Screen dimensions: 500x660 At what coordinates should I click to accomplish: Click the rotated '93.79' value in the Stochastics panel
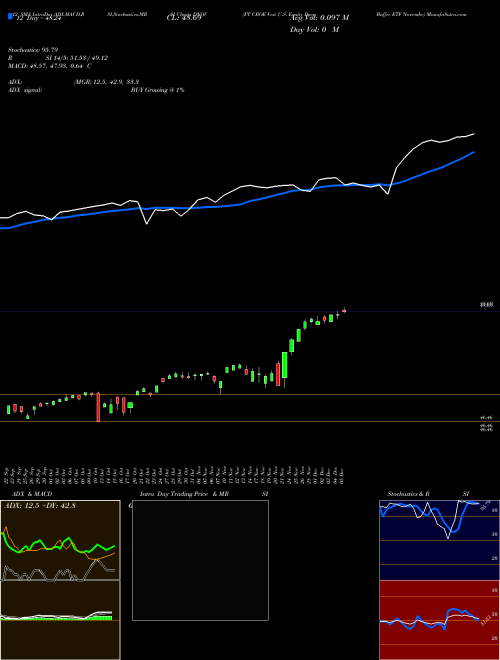pyautogui.click(x=487, y=504)
